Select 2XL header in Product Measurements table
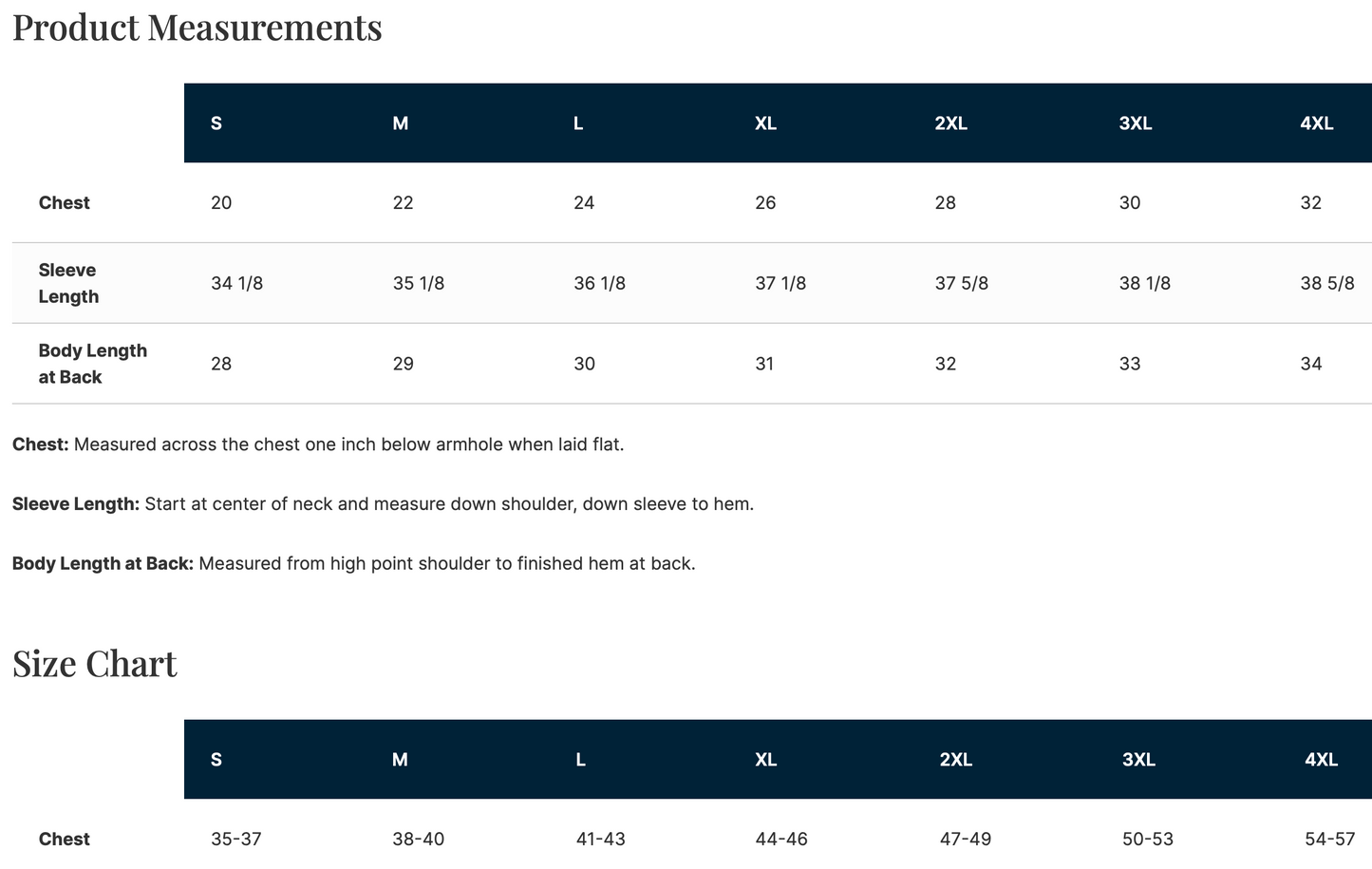1372x869 pixels. 950,123
